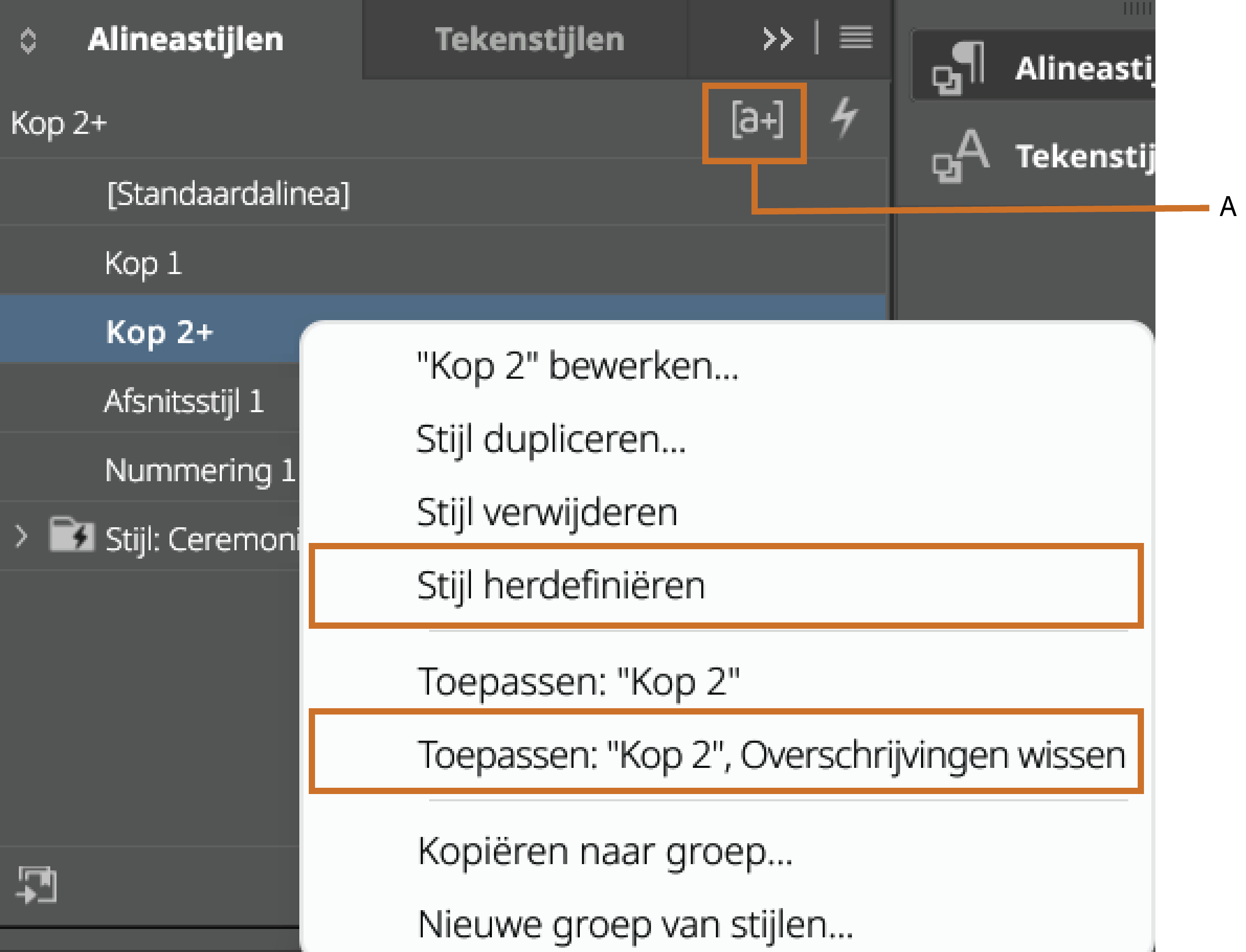Click the Quick Apply lightning bolt icon
This screenshot has width=1246, height=952.
[844, 117]
